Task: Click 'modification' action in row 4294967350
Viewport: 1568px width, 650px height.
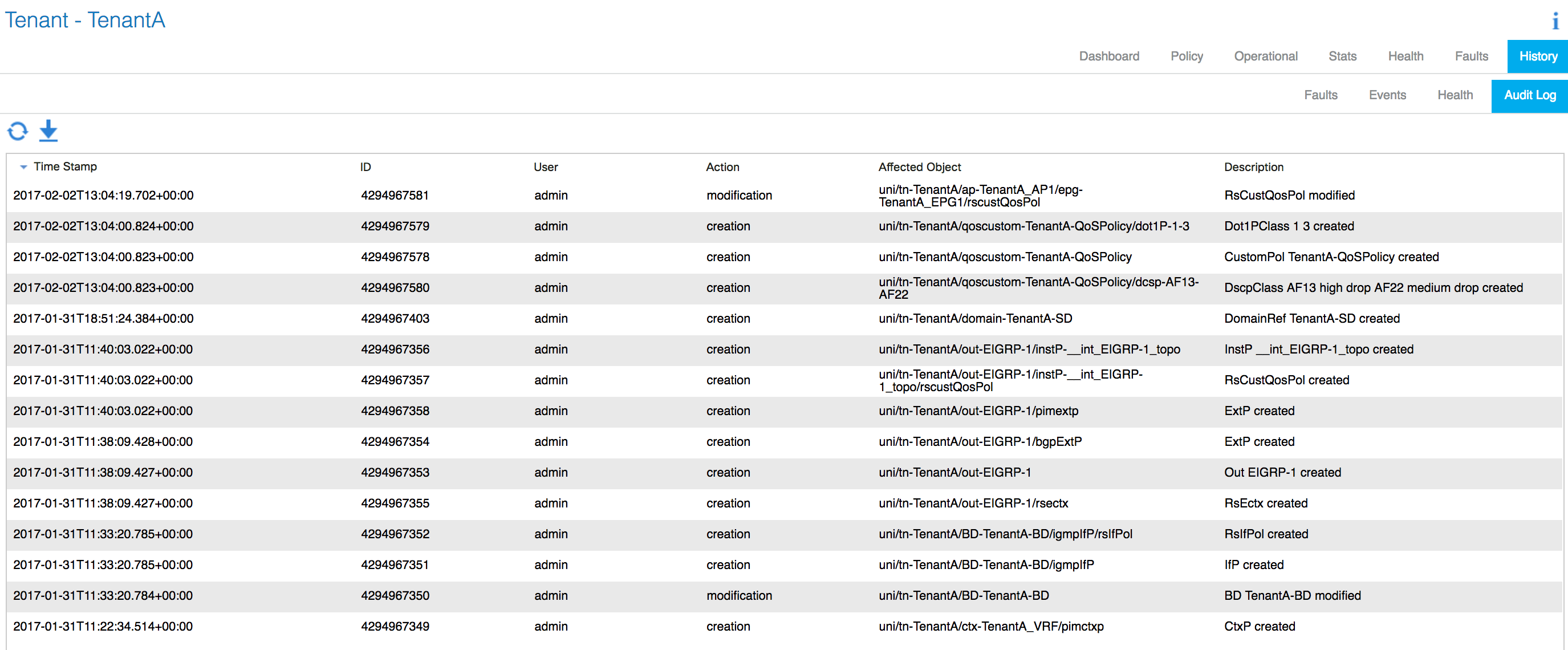Action: pyautogui.click(x=739, y=596)
